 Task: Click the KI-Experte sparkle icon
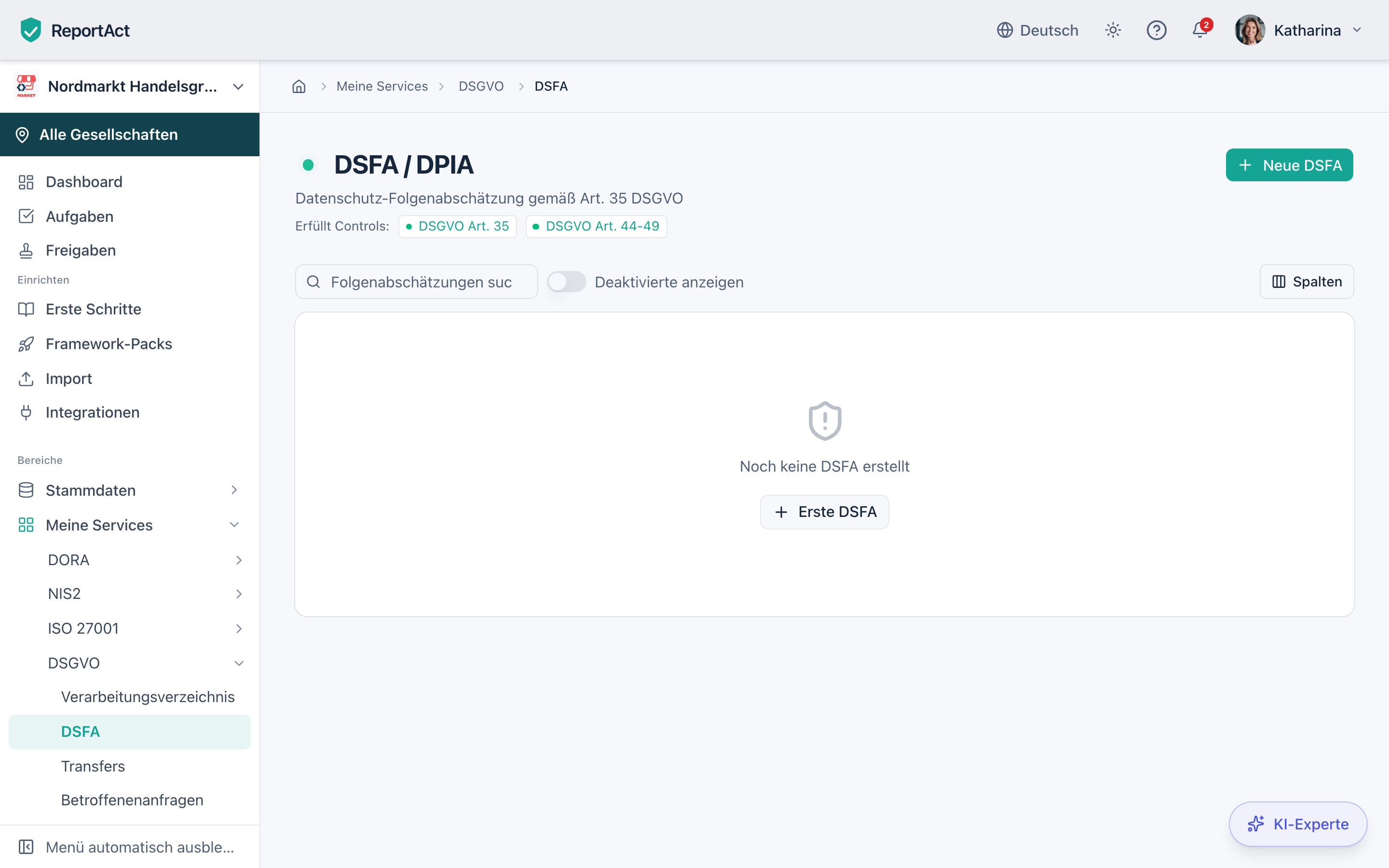click(x=1255, y=824)
